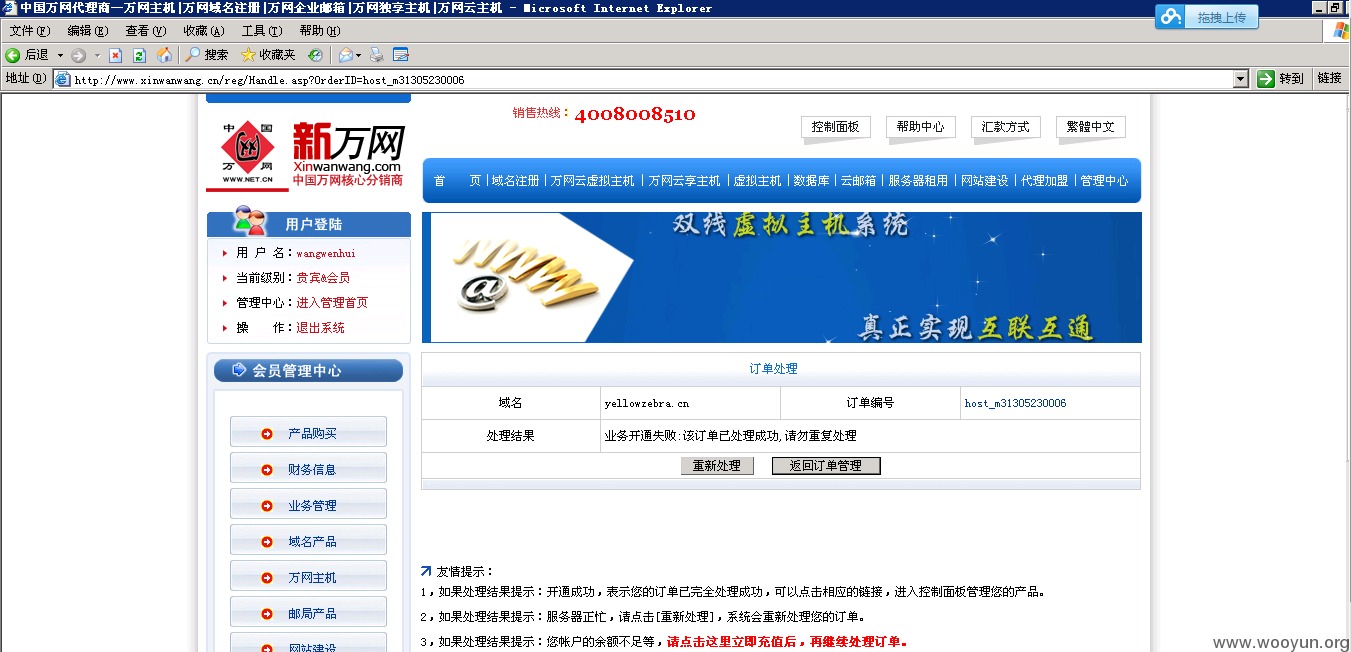Click the address bar URL field
The width and height of the screenshot is (1351, 652).
point(651,79)
